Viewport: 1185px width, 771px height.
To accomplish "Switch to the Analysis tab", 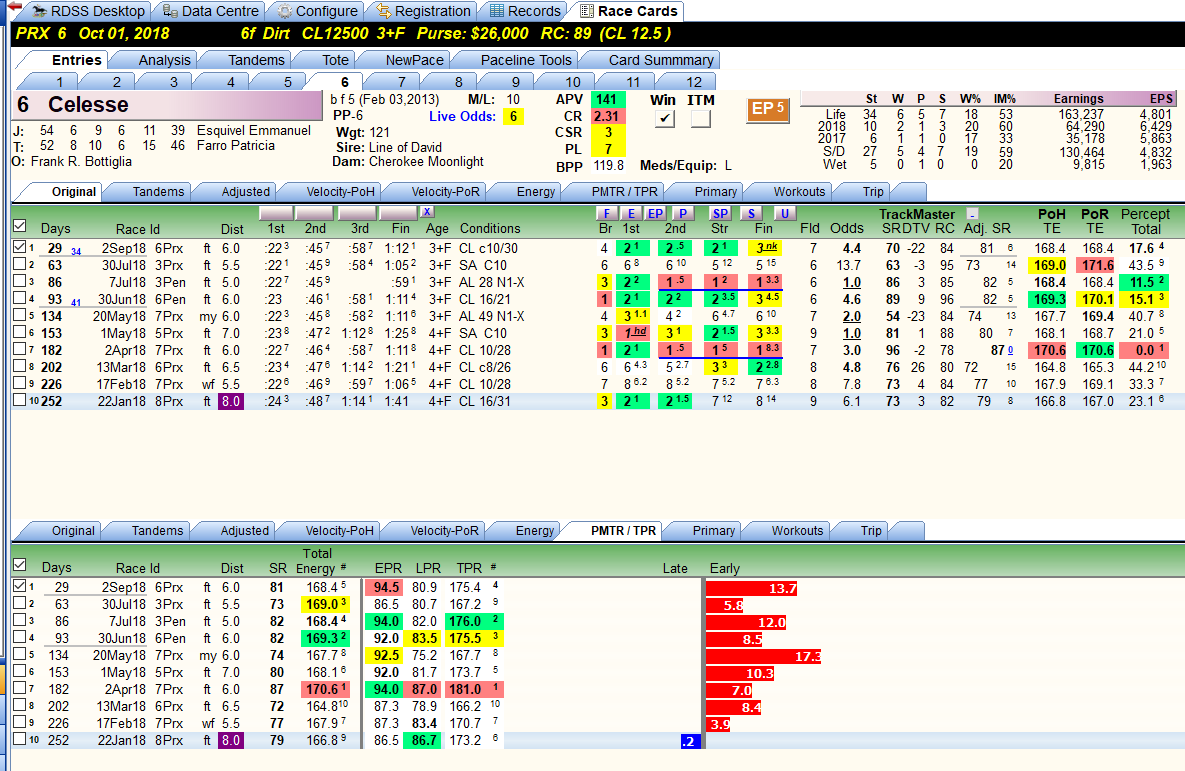I will point(164,60).
